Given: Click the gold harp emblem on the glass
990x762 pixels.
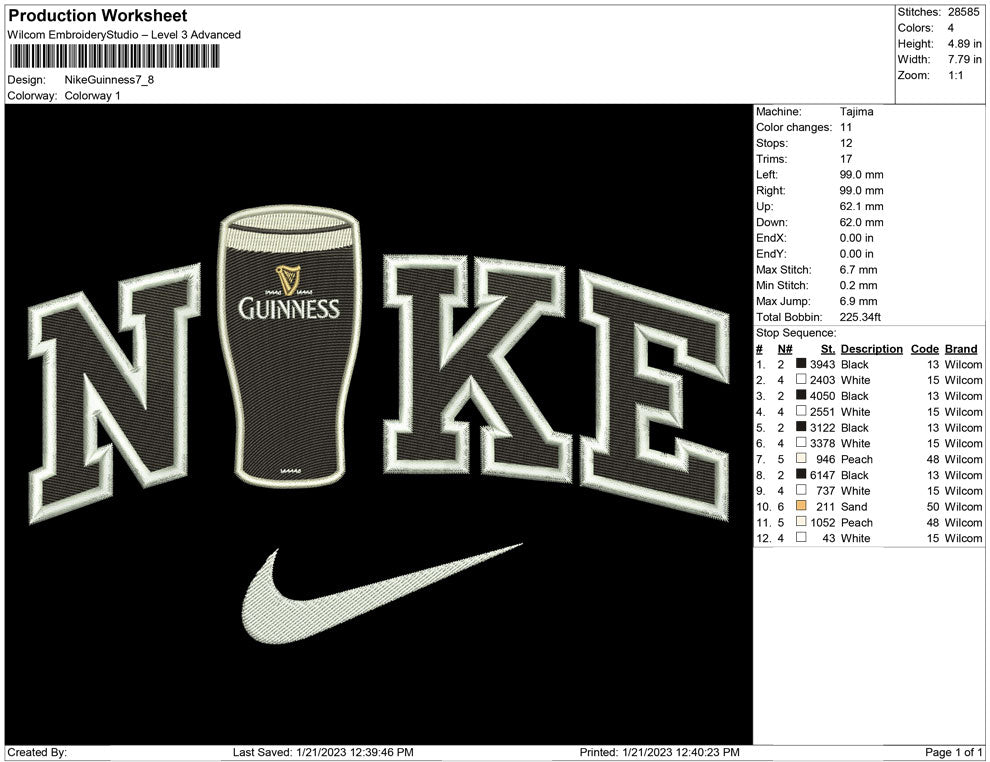Looking at the screenshot, I should [x=288, y=280].
